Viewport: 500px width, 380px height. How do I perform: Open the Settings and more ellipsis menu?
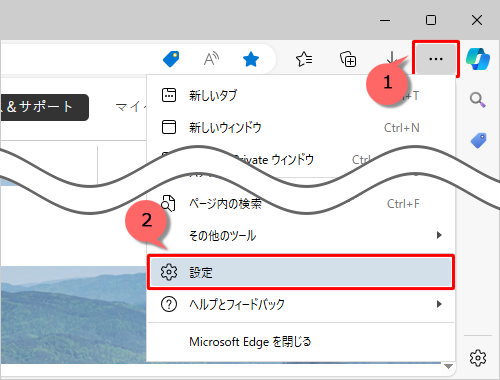[436, 59]
